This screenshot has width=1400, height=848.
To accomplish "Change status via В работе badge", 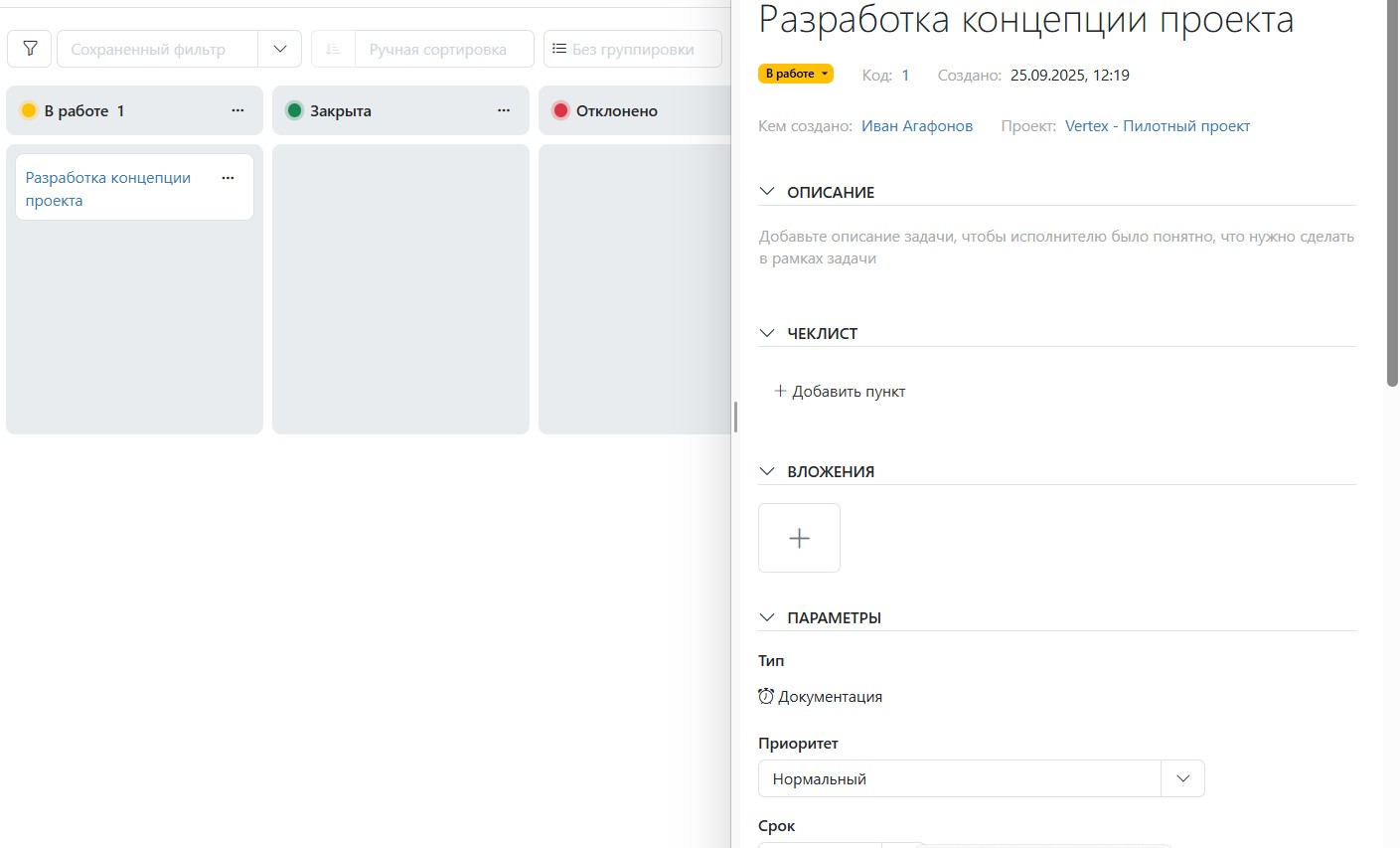I will tap(795, 74).
